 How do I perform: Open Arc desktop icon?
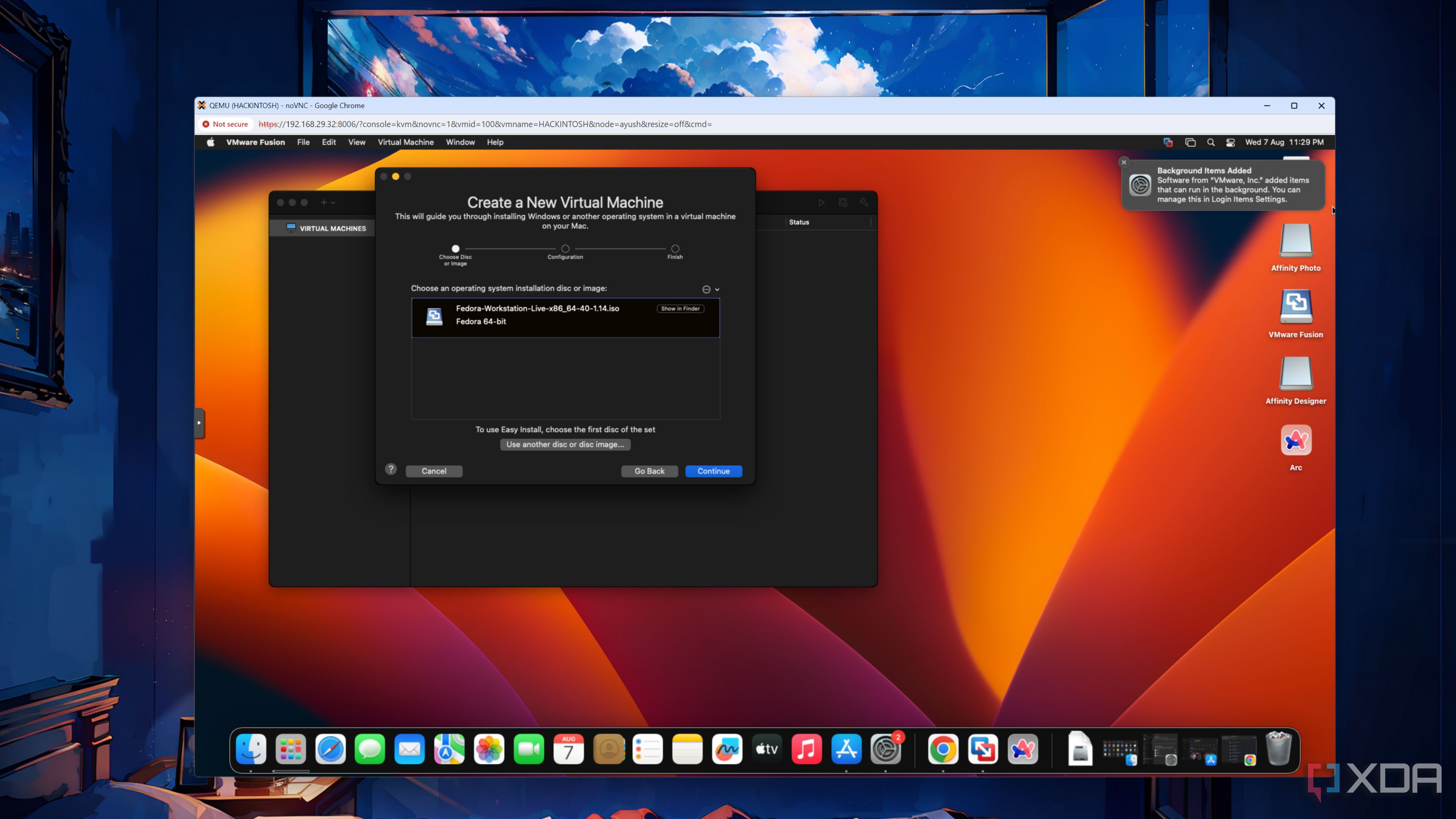1296,440
